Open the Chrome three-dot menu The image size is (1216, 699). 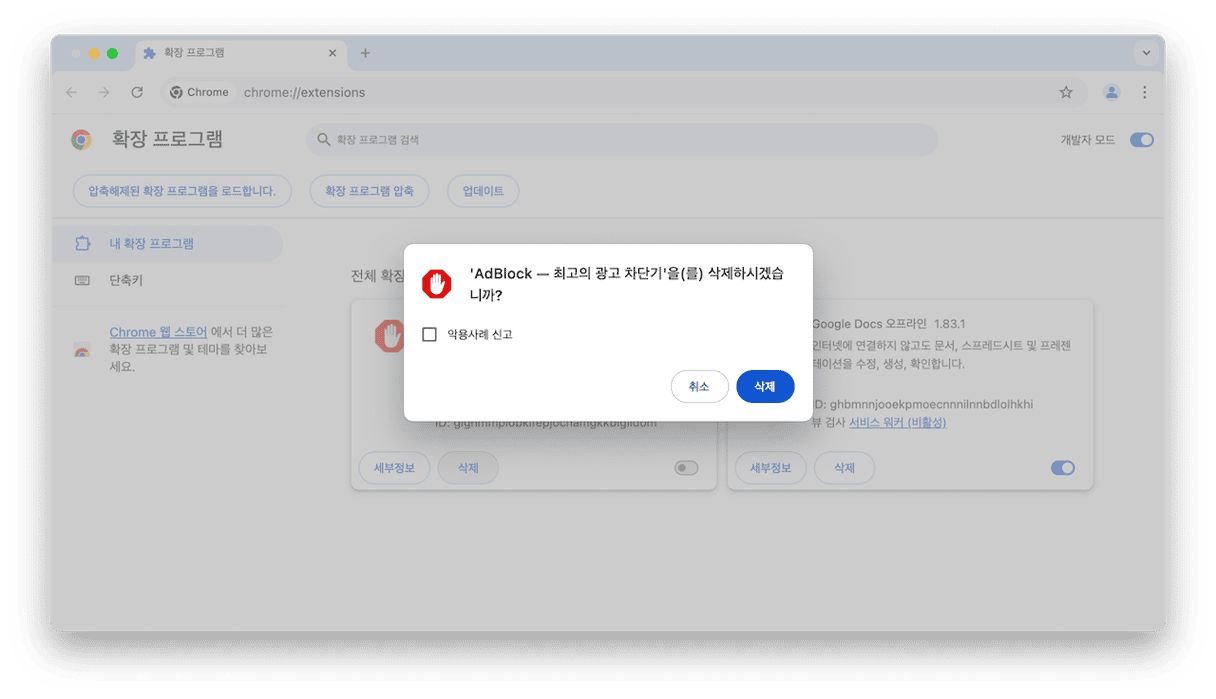1144,92
